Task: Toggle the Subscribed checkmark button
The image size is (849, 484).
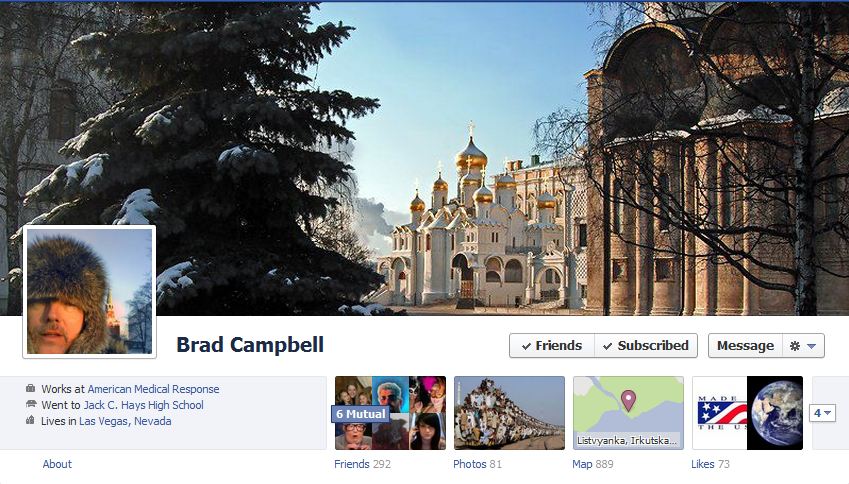Action: [646, 345]
